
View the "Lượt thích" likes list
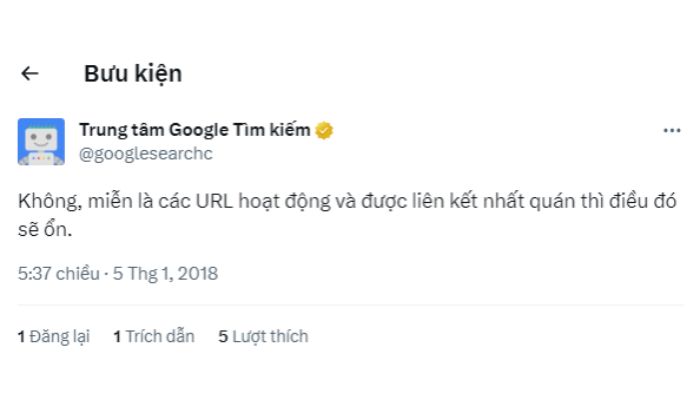270,336
